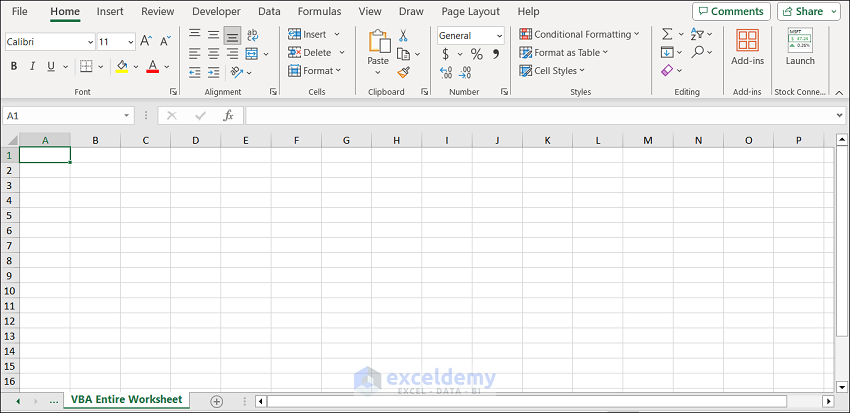The image size is (850, 413).
Task: Click Find & Select magnifier
Action: pos(698,52)
